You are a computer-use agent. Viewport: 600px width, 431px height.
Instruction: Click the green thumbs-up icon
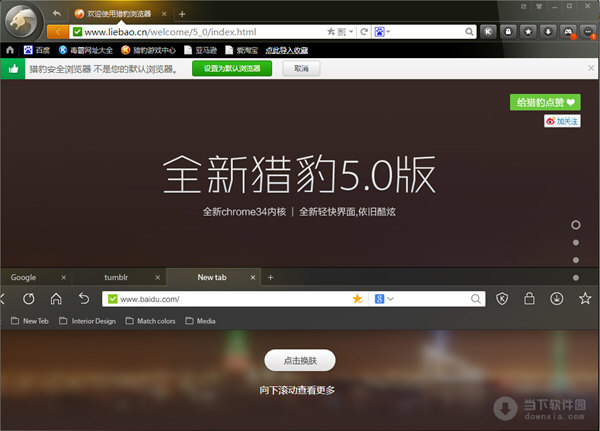(13, 69)
